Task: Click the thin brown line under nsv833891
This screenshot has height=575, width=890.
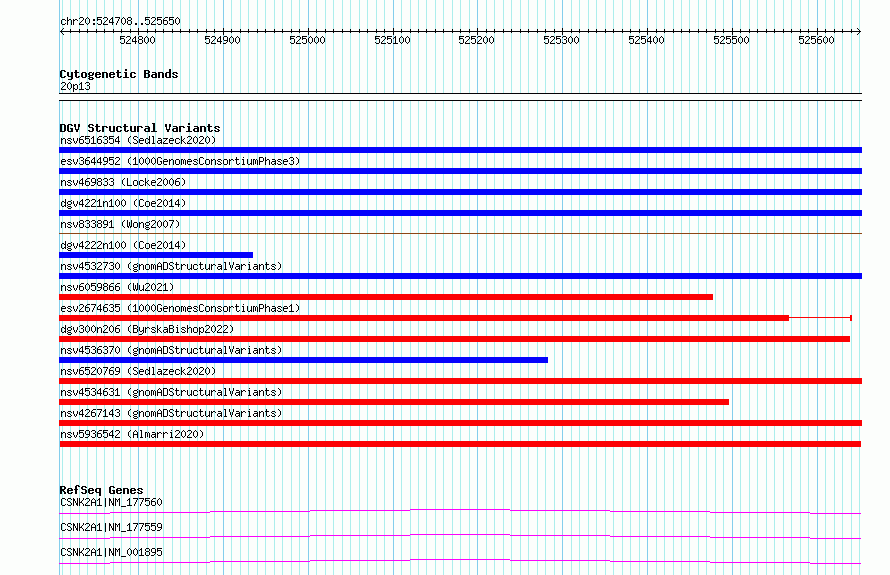Action: [460, 233]
